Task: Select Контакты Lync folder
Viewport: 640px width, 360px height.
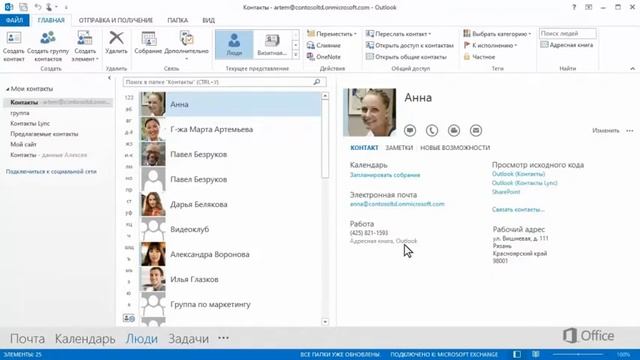Action: 30,123
